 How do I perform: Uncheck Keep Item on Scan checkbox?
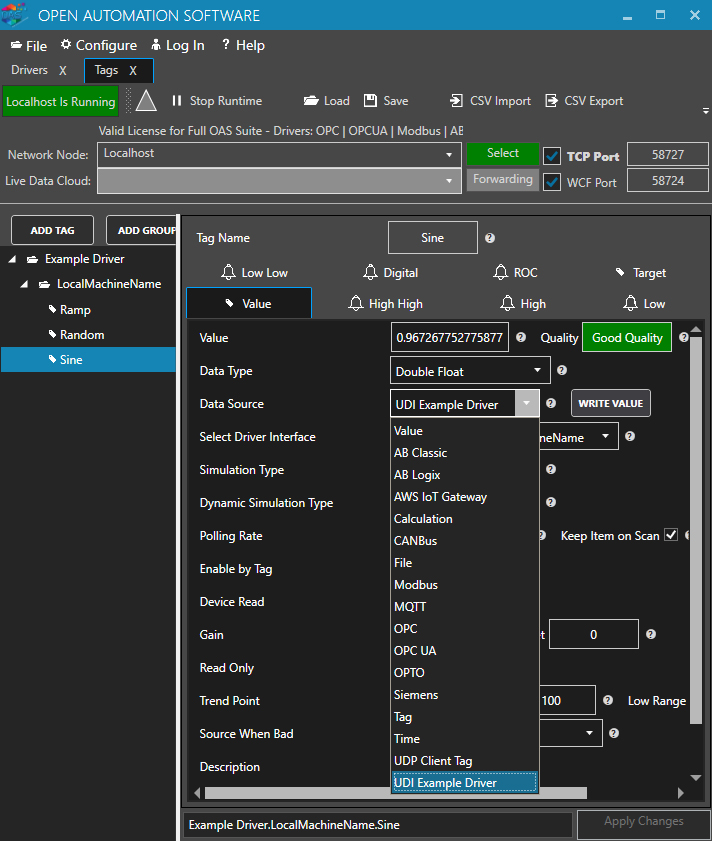pyautogui.click(x=671, y=536)
